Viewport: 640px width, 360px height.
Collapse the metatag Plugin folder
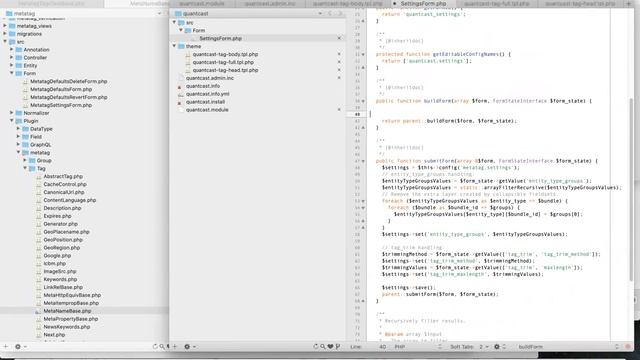click(x=12, y=121)
